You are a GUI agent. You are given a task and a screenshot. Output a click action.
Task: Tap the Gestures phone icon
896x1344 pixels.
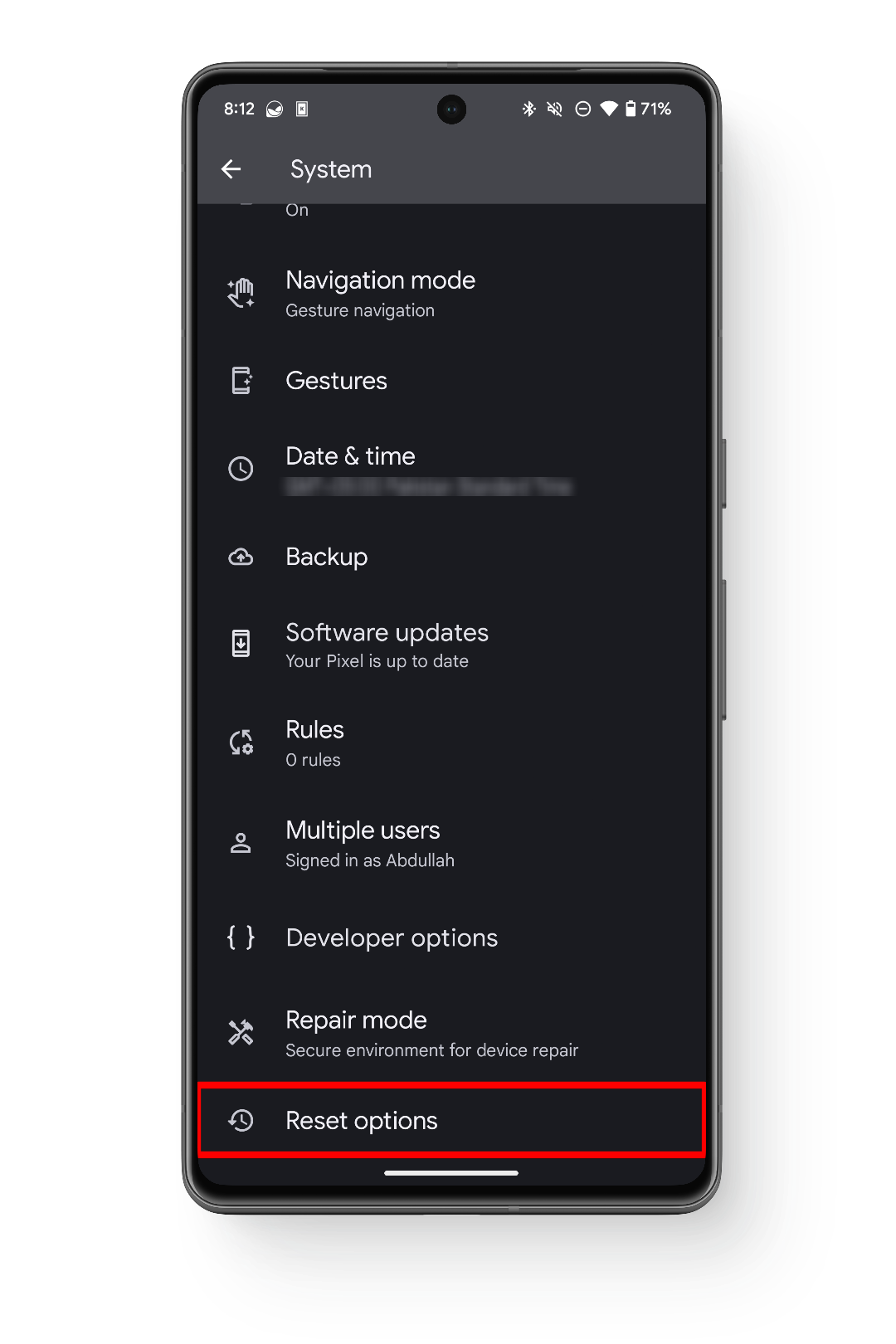(x=241, y=381)
